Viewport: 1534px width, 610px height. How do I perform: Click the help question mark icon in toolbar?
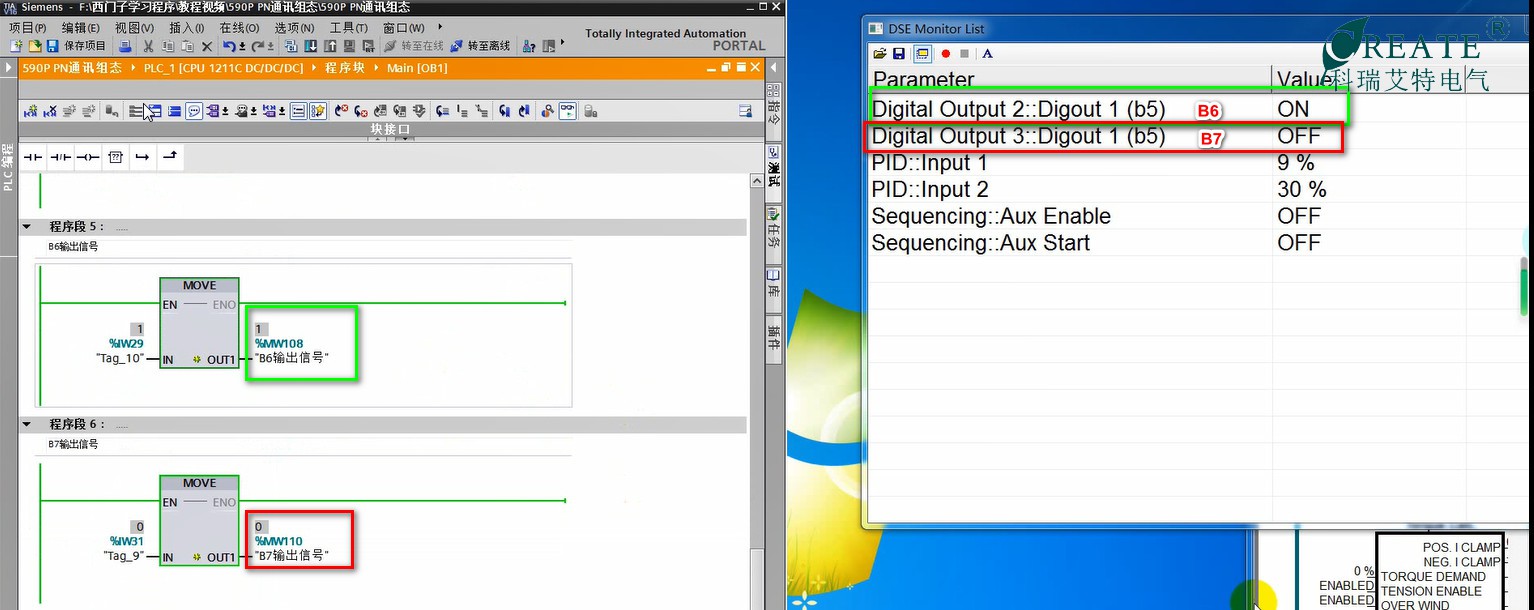(x=528, y=46)
